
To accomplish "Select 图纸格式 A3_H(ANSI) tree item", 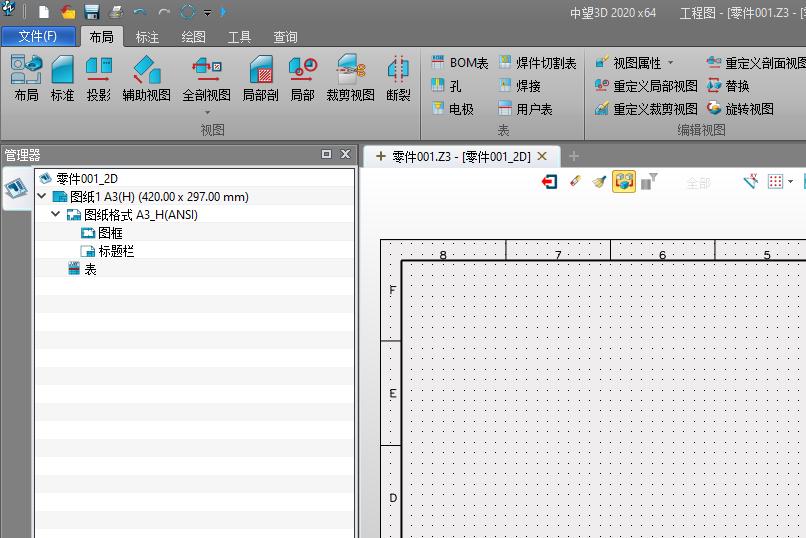I will tap(141, 215).
